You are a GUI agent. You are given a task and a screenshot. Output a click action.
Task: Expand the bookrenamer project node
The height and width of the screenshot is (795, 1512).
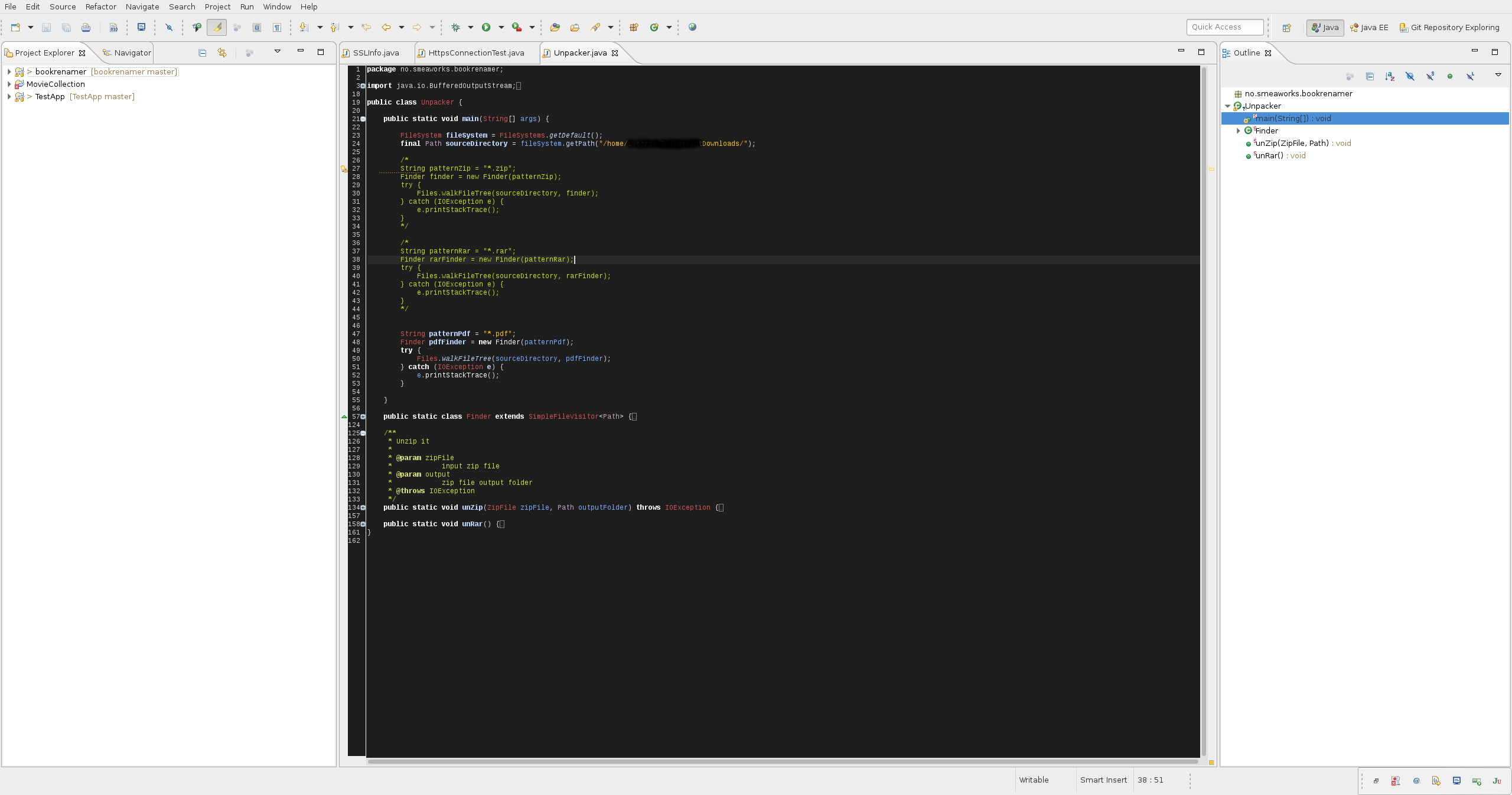point(9,71)
